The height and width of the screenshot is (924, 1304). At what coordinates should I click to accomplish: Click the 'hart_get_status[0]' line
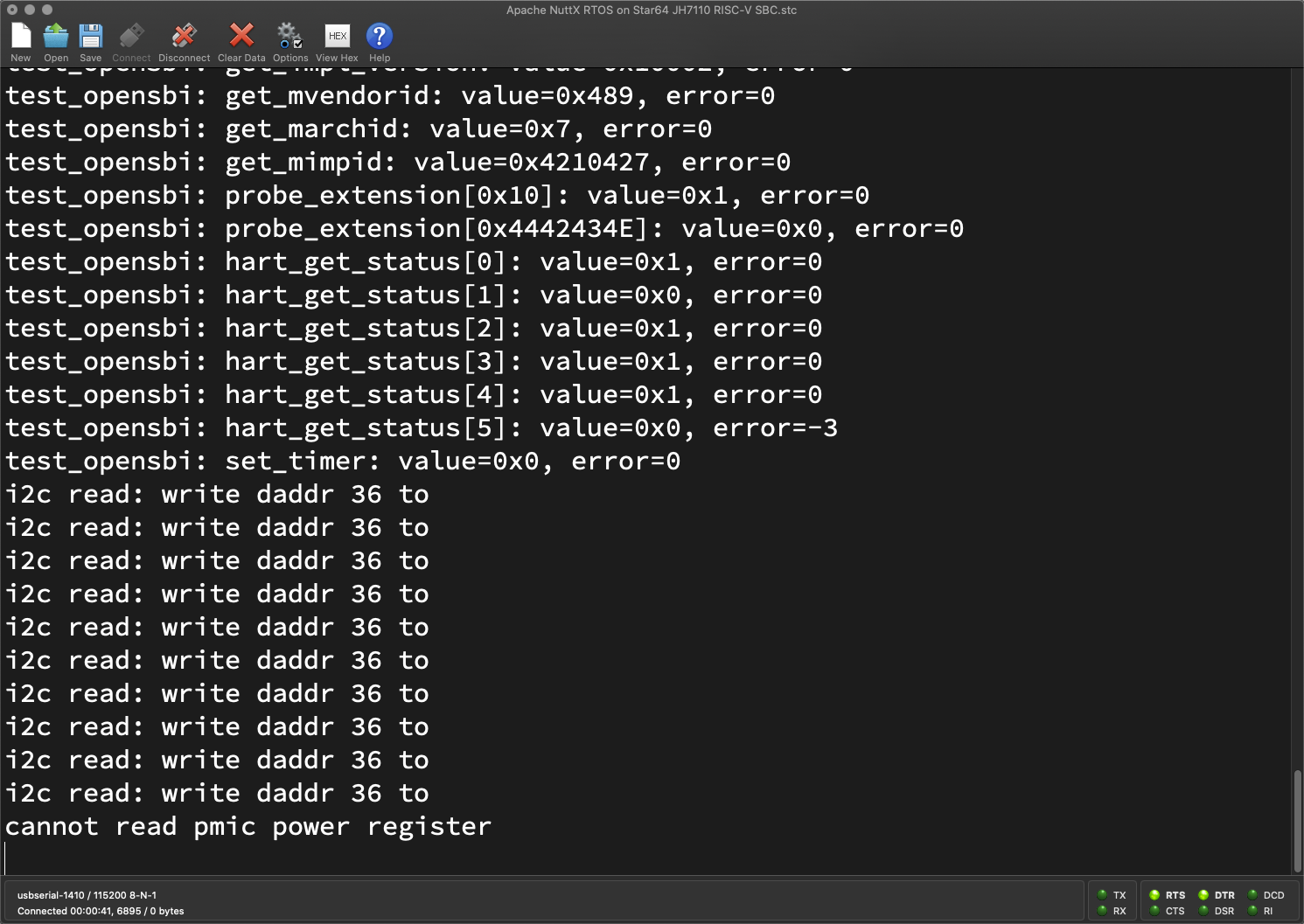tap(414, 262)
